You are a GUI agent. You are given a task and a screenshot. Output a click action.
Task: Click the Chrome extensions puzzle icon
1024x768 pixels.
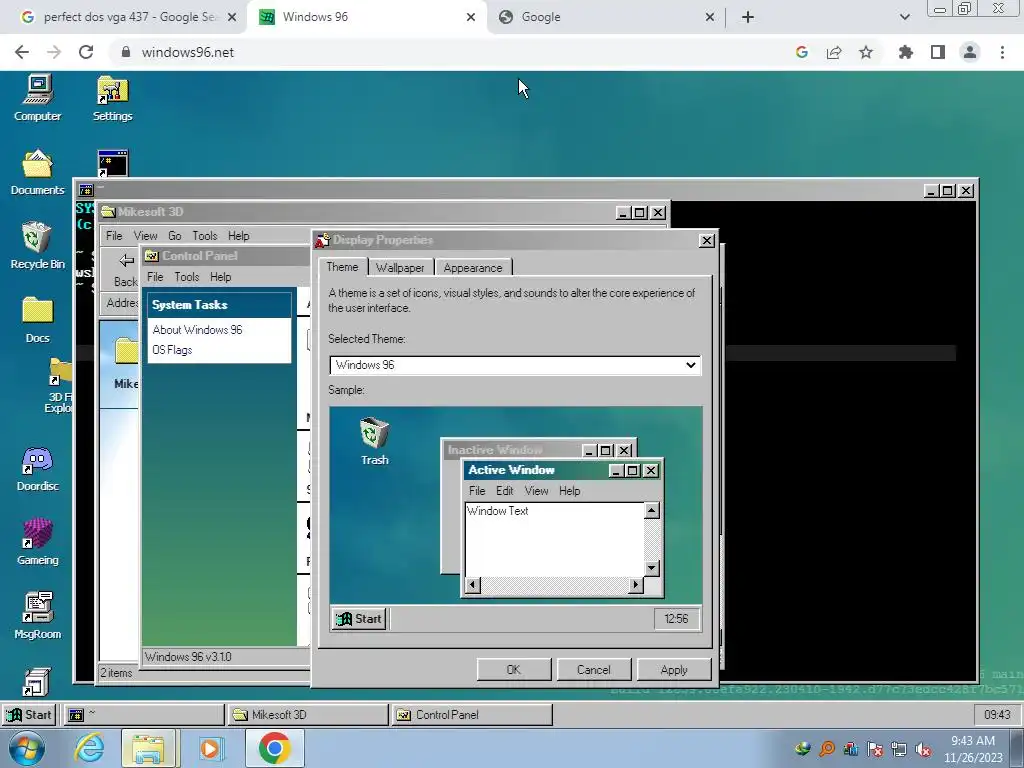[x=905, y=52]
